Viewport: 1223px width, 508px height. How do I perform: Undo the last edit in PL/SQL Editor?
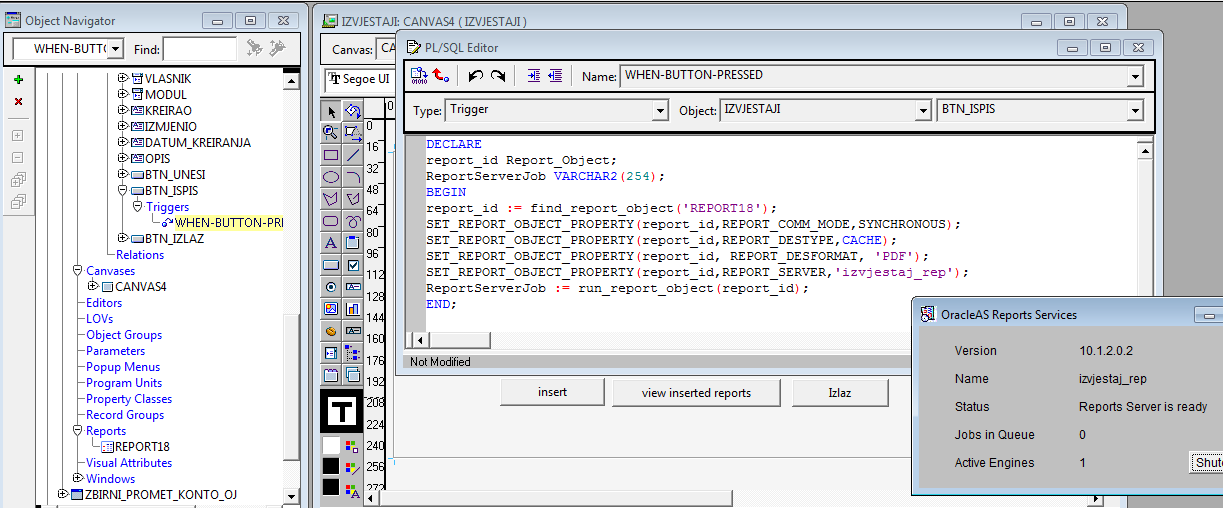coord(476,76)
